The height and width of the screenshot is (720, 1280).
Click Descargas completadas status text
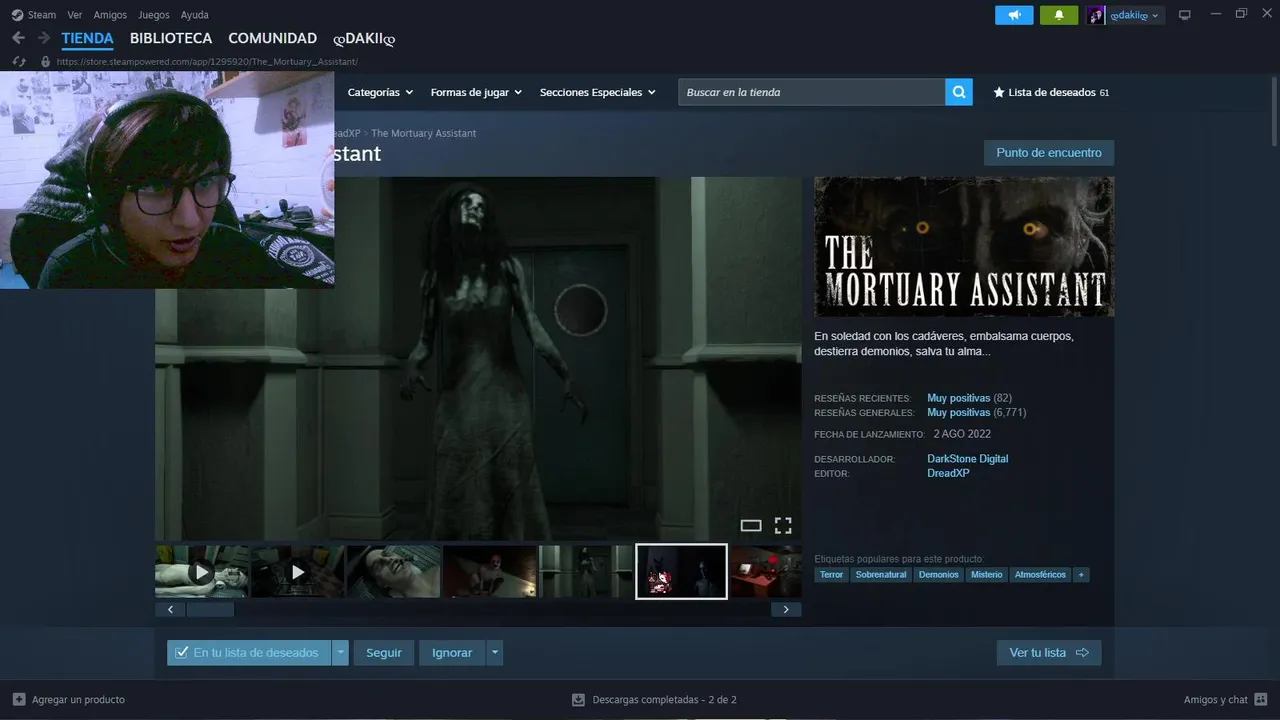pos(664,700)
